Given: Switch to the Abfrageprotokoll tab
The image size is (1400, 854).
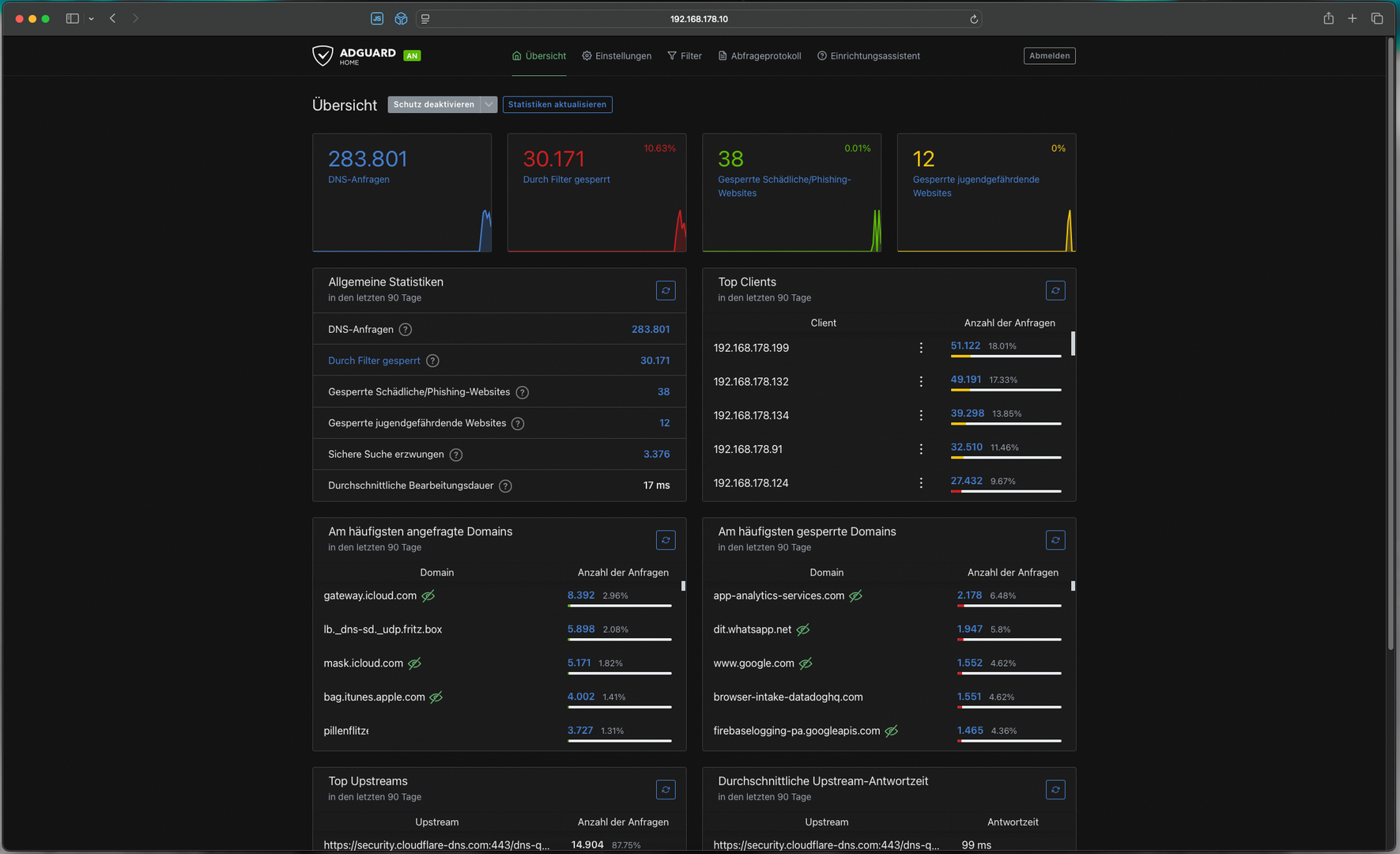Looking at the screenshot, I should click(759, 56).
